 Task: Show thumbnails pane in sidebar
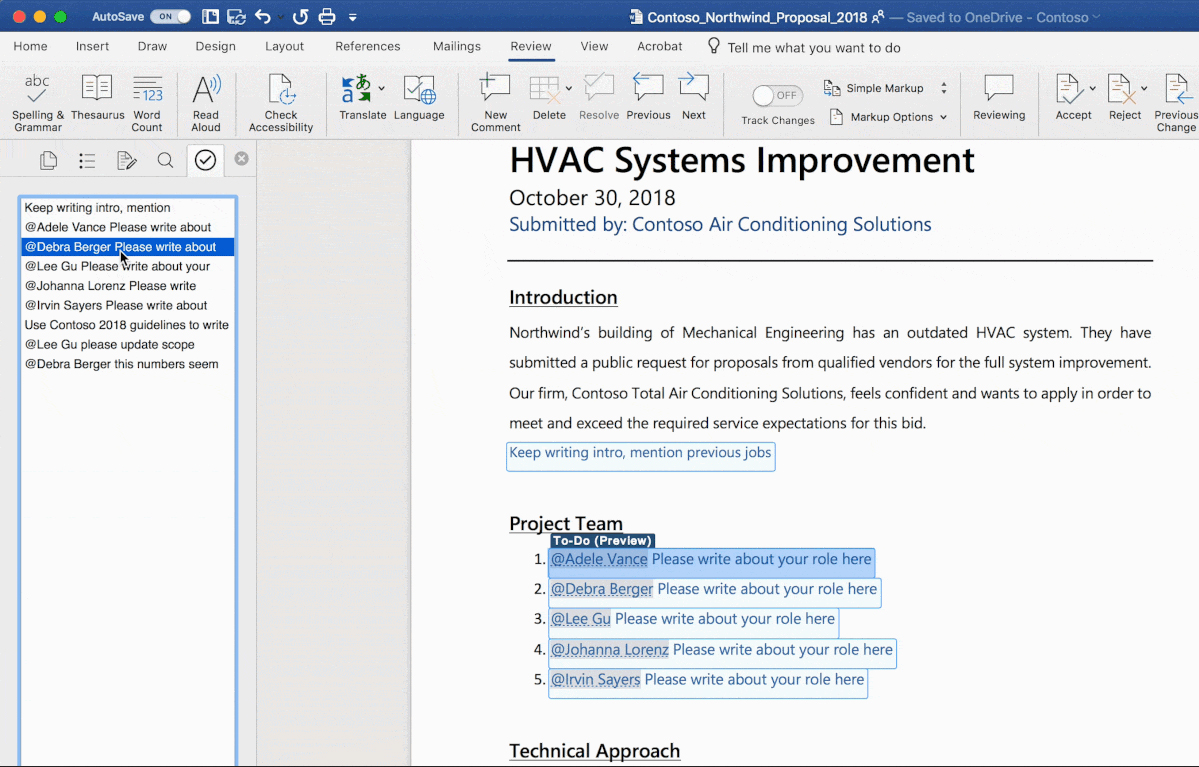point(48,160)
